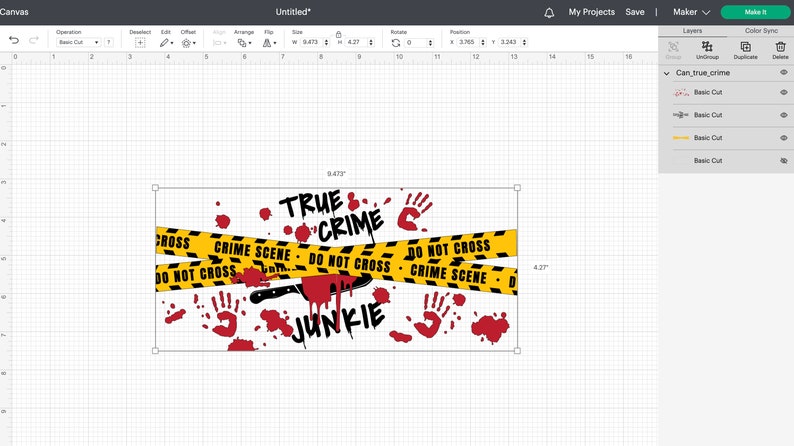Click the width input field

click(311, 42)
